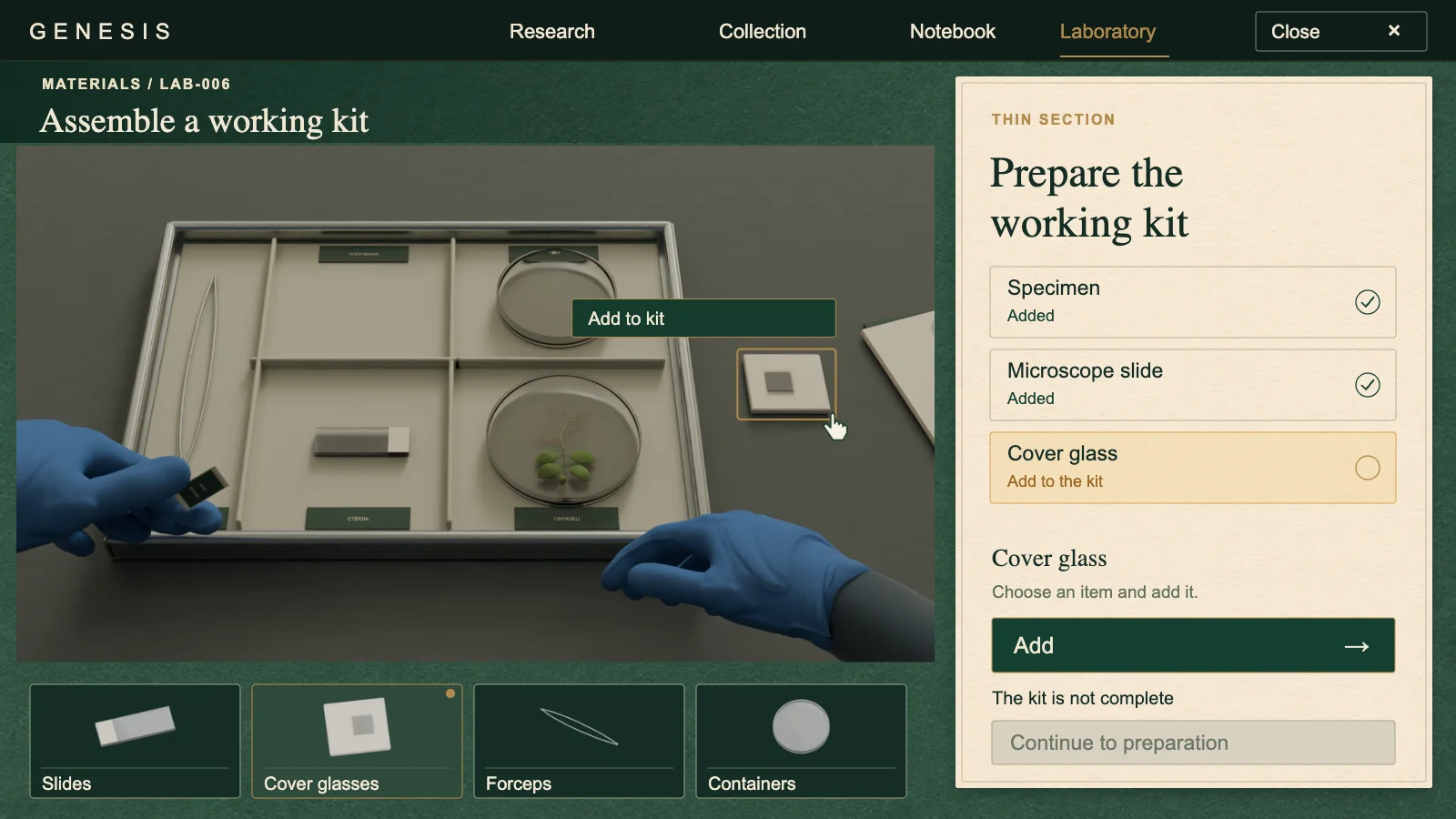
Task: Click the Add to kit tooltip button
Action: (703, 318)
